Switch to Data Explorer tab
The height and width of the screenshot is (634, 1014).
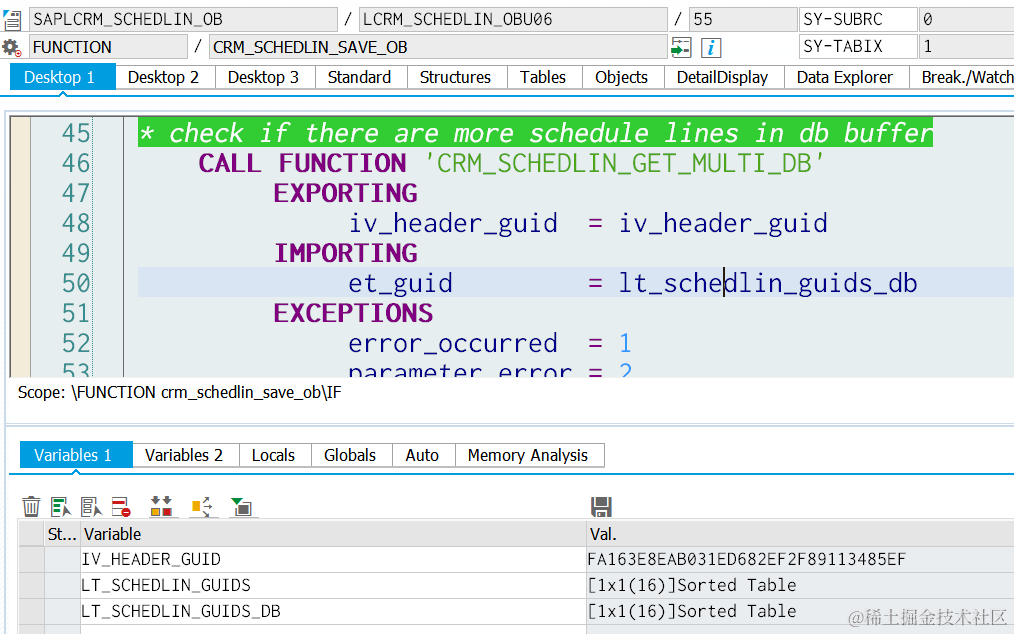(845, 77)
